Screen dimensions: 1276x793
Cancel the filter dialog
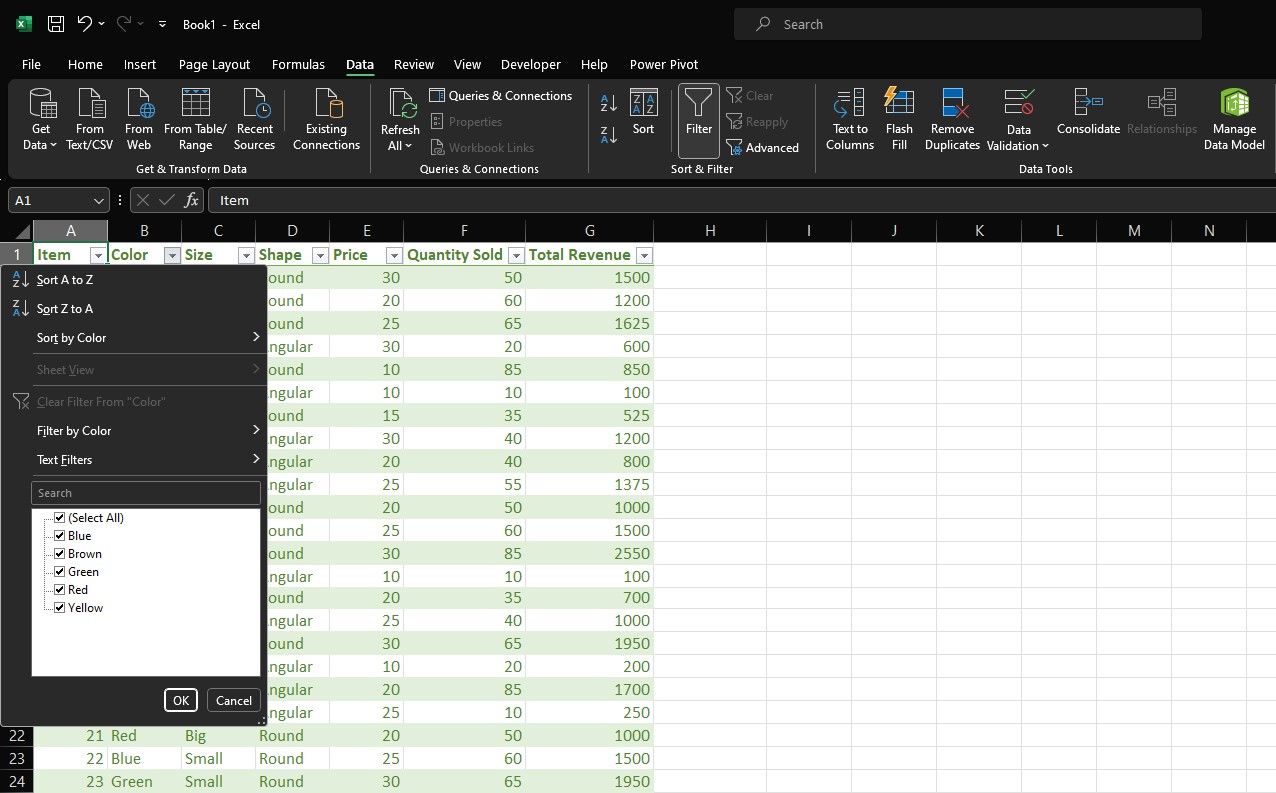tap(233, 700)
